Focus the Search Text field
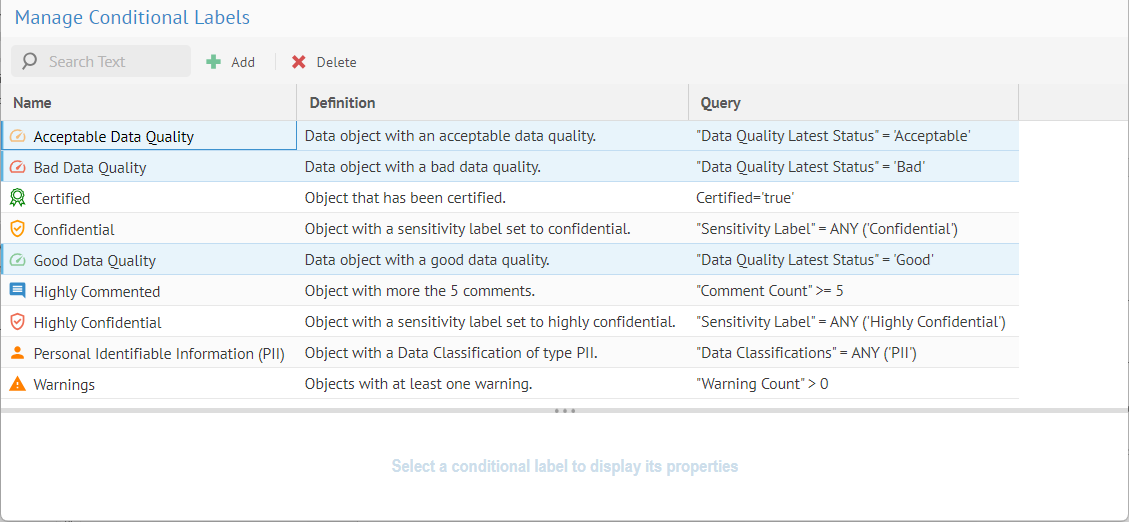 [110, 62]
